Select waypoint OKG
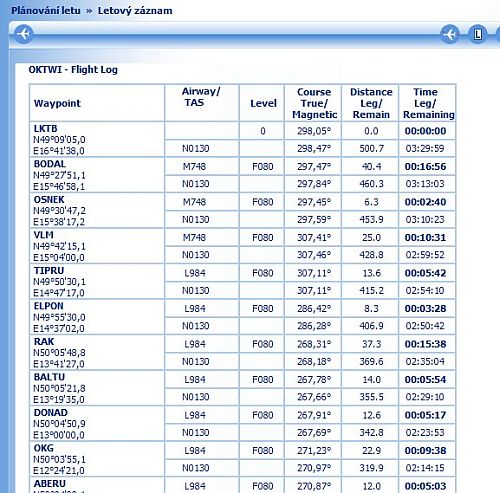Viewport: 500px width, 493px height. pyautogui.click(x=43, y=448)
